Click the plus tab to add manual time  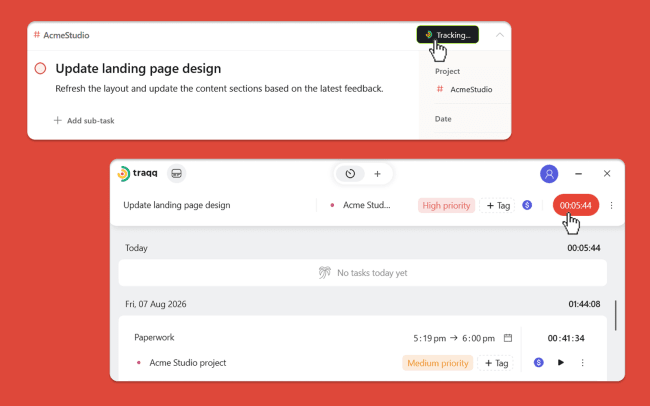click(377, 174)
